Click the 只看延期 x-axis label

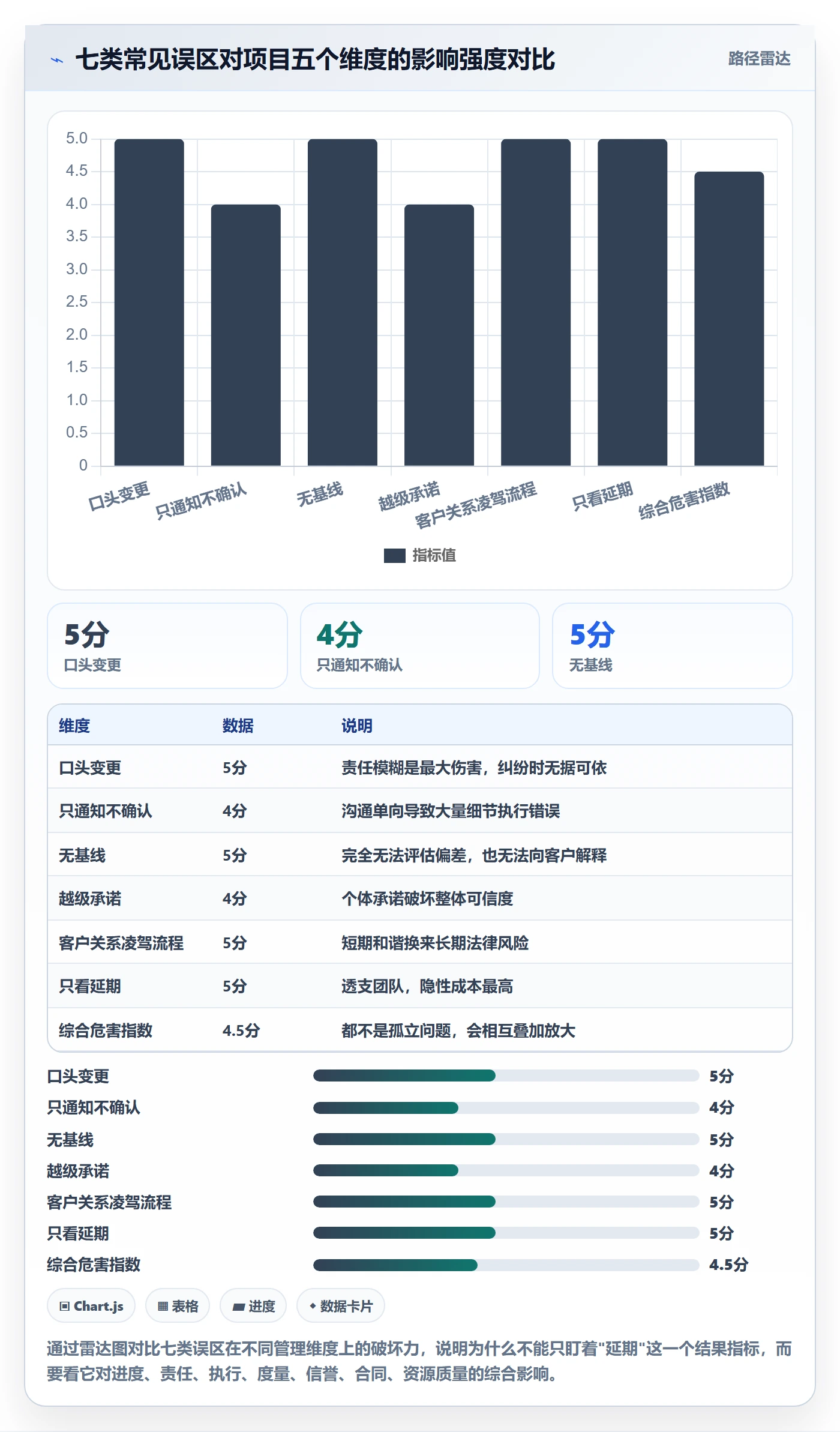point(602,496)
